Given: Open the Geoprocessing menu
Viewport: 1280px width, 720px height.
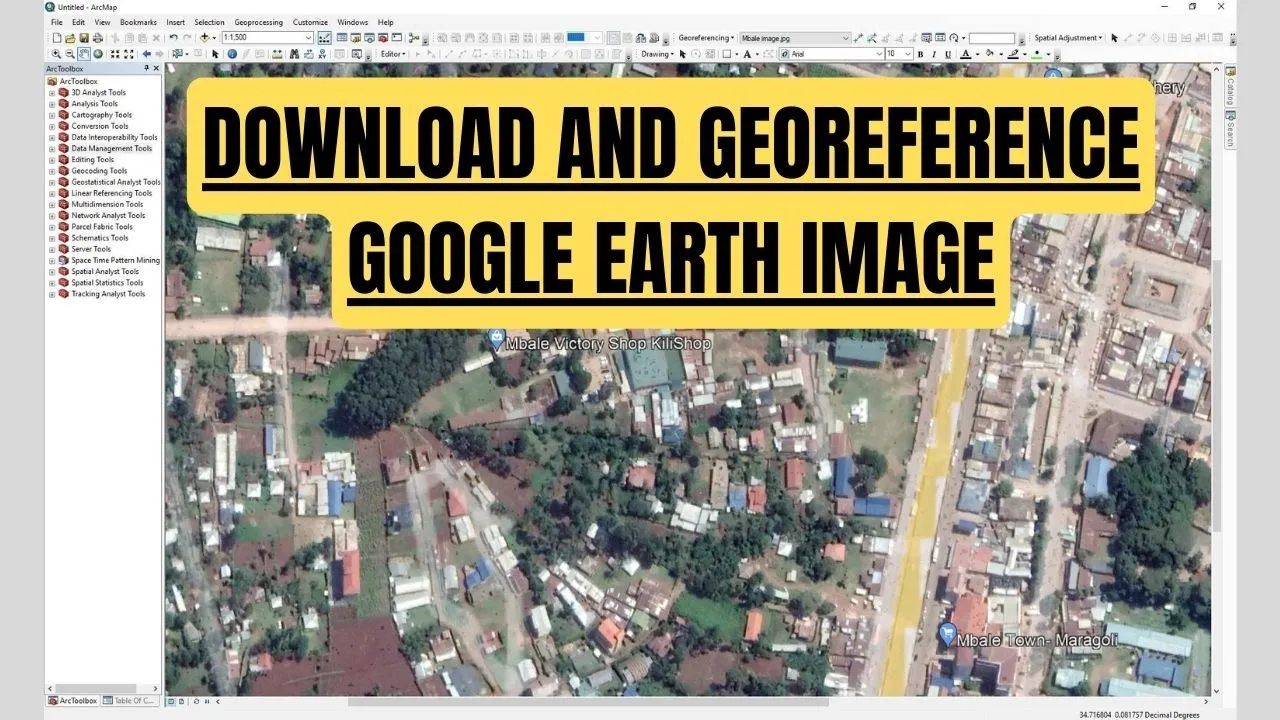Looking at the screenshot, I should pyautogui.click(x=258, y=22).
